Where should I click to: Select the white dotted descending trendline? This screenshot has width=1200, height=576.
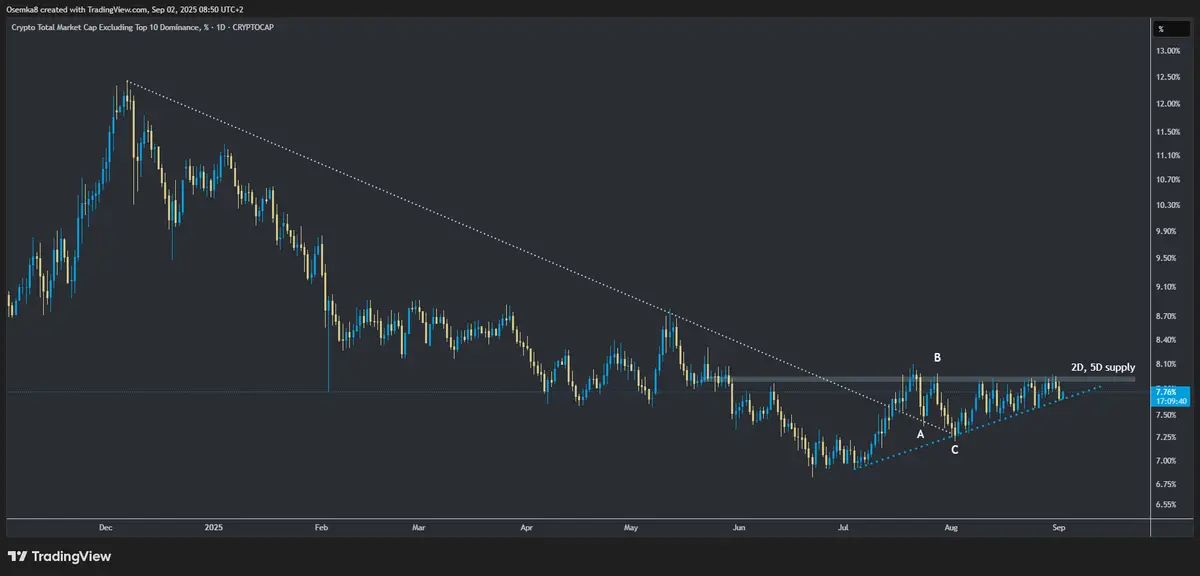(540, 257)
